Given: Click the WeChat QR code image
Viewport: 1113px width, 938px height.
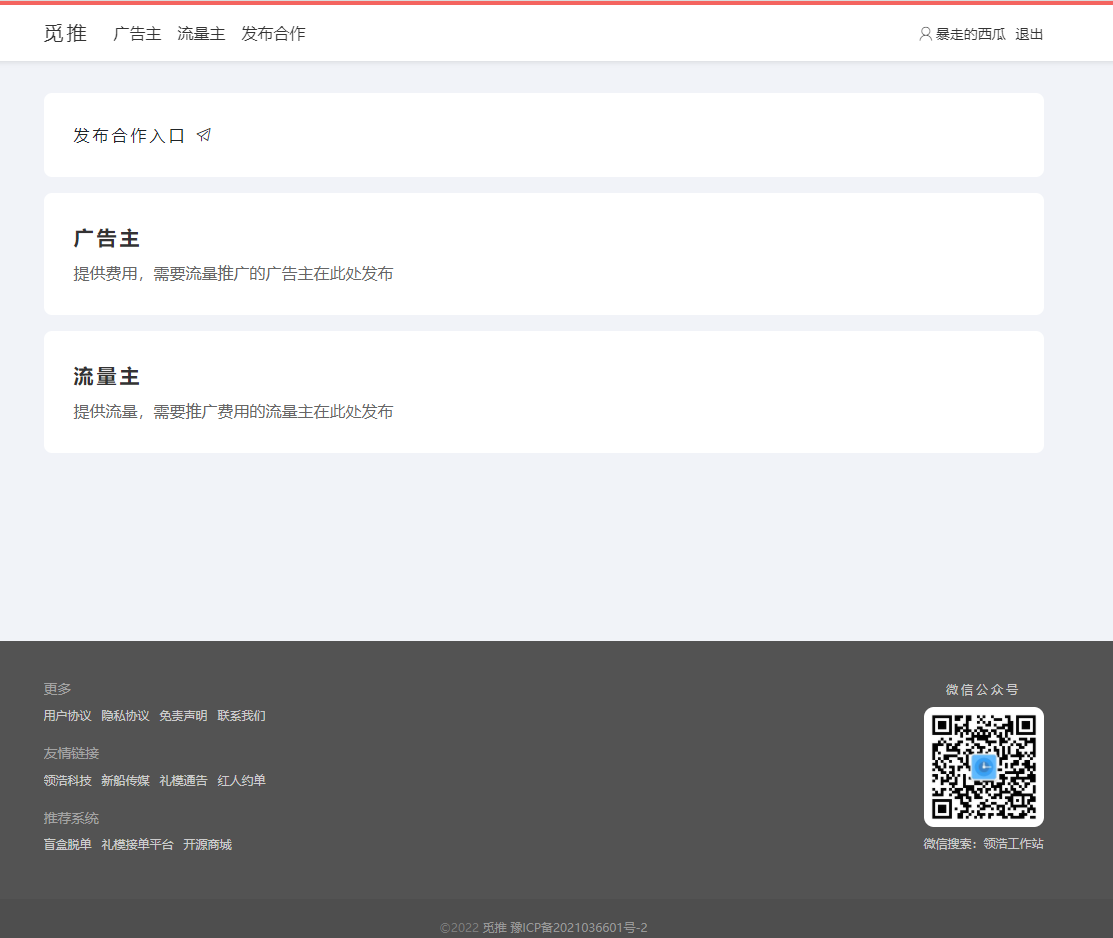Looking at the screenshot, I should point(983,767).
